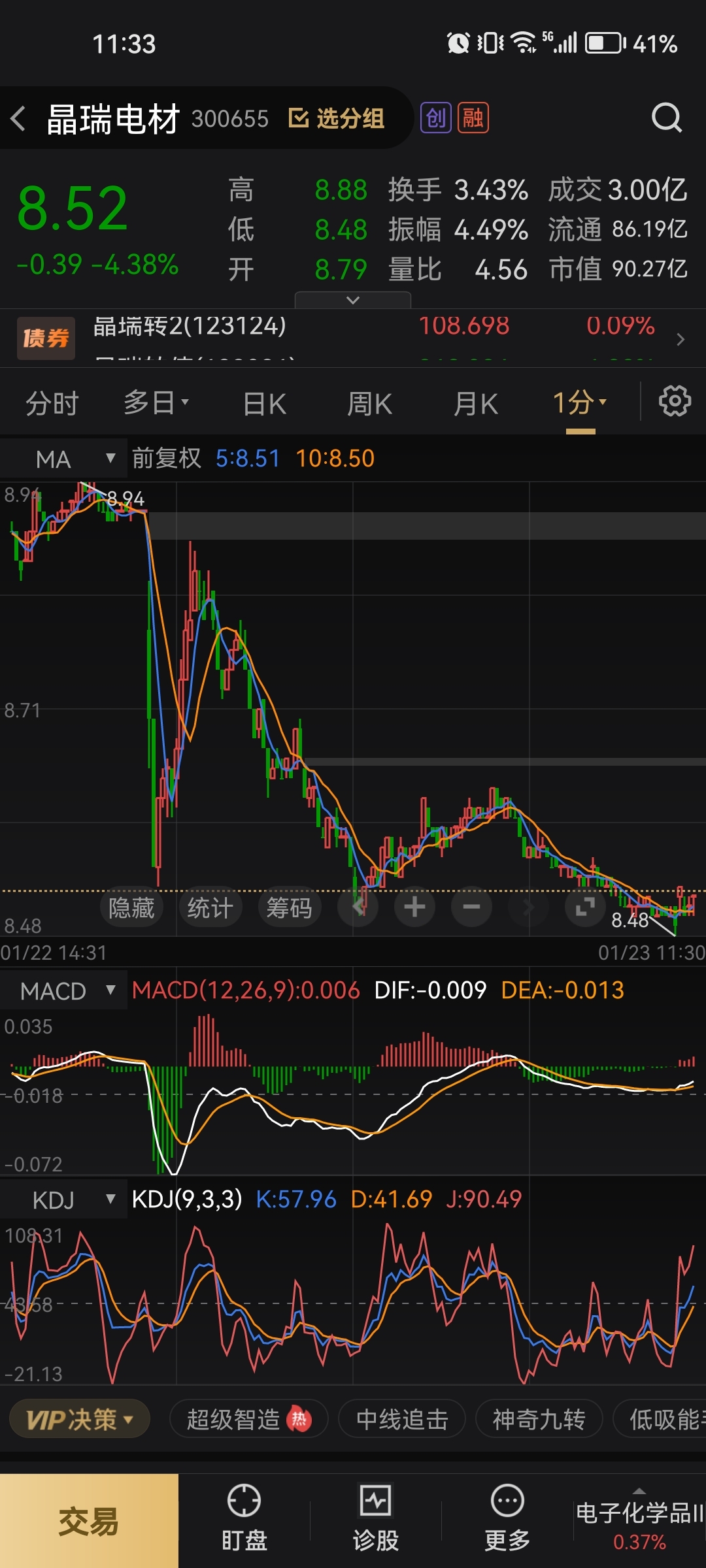Open 晶瑞转2 bond row chevron
This screenshot has height=1568, width=706.
pos(681,339)
